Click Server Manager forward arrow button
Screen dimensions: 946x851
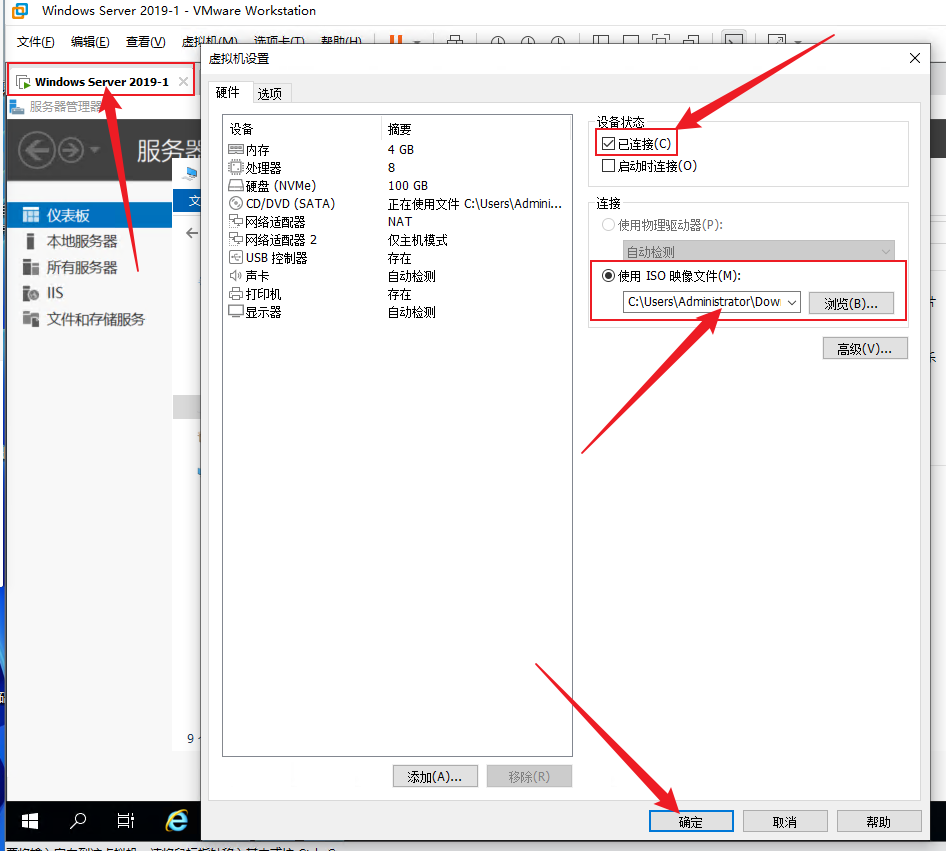72,150
